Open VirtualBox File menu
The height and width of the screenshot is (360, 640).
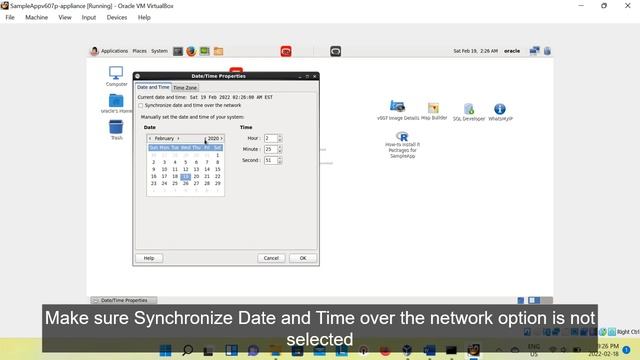[10, 18]
